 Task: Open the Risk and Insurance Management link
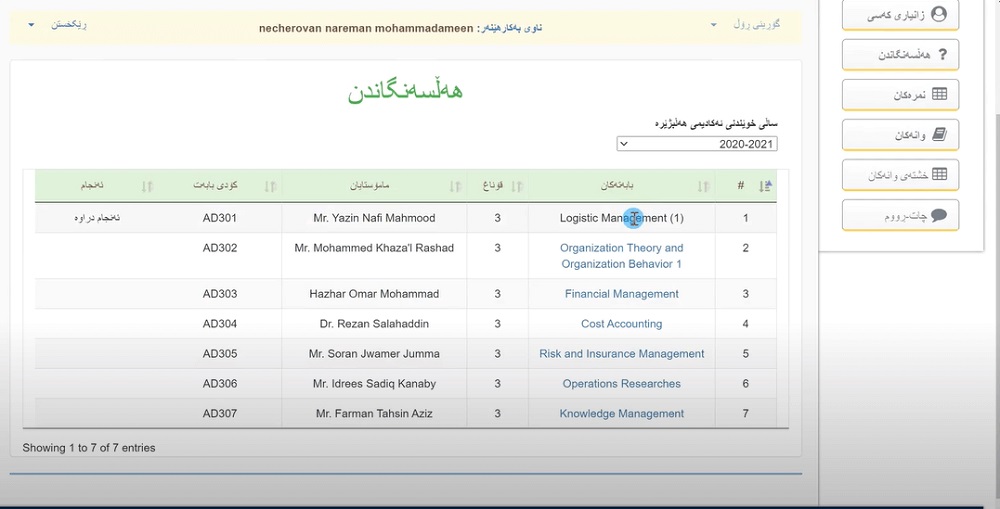coord(621,354)
